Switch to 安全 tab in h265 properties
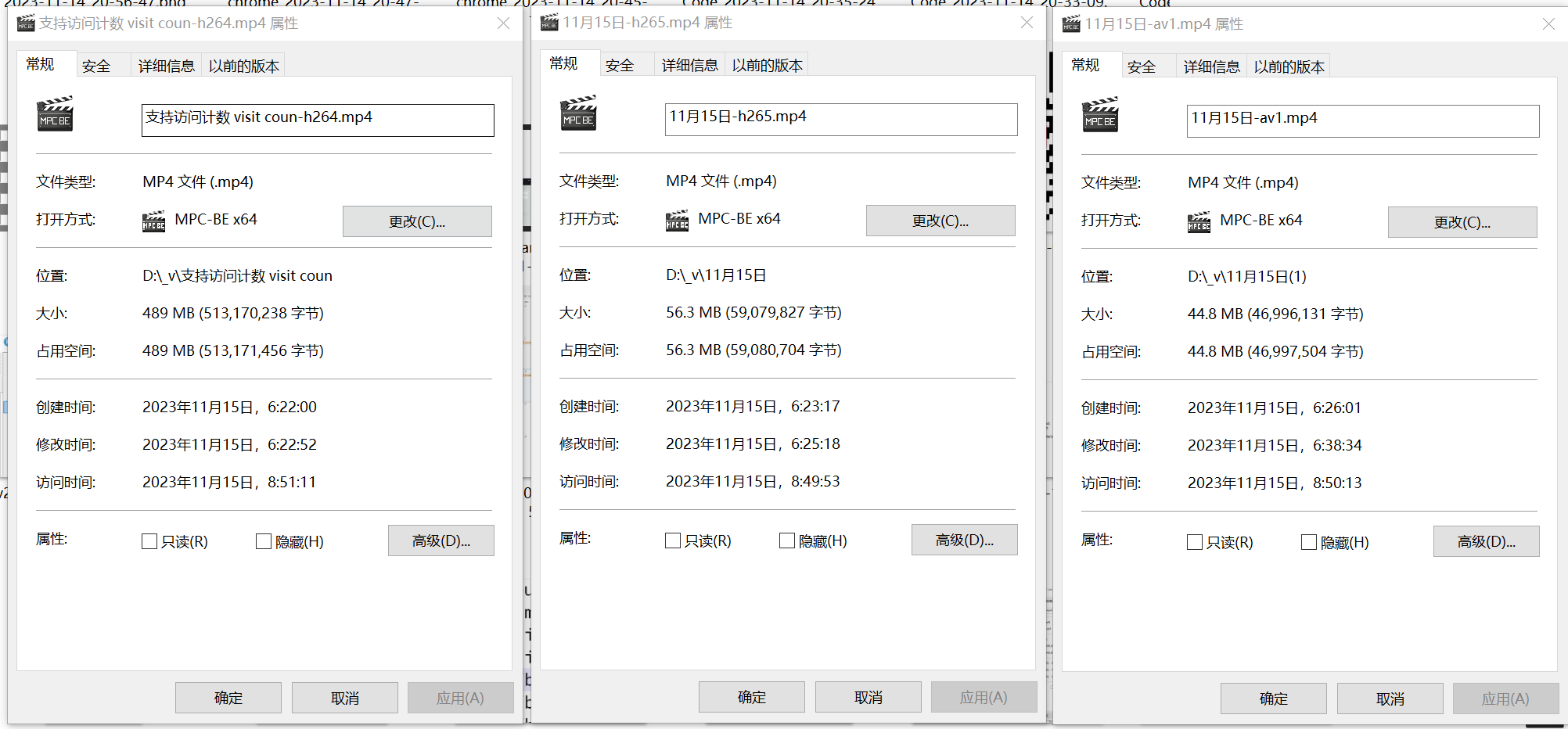Screen dimensions: 1568x729 point(620,66)
